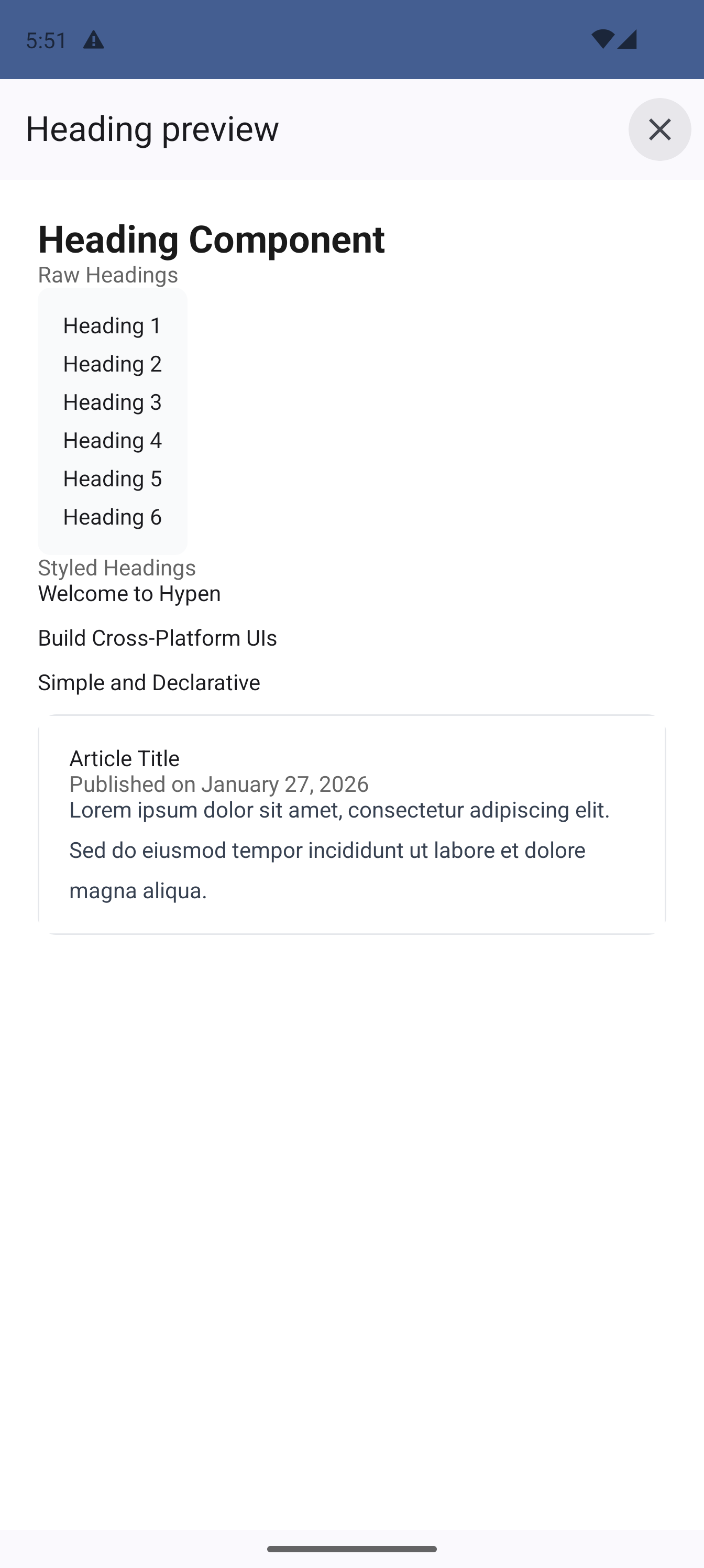Tap the 5:51 clock in status bar
Screen dimensions: 704x1568
tap(46, 40)
